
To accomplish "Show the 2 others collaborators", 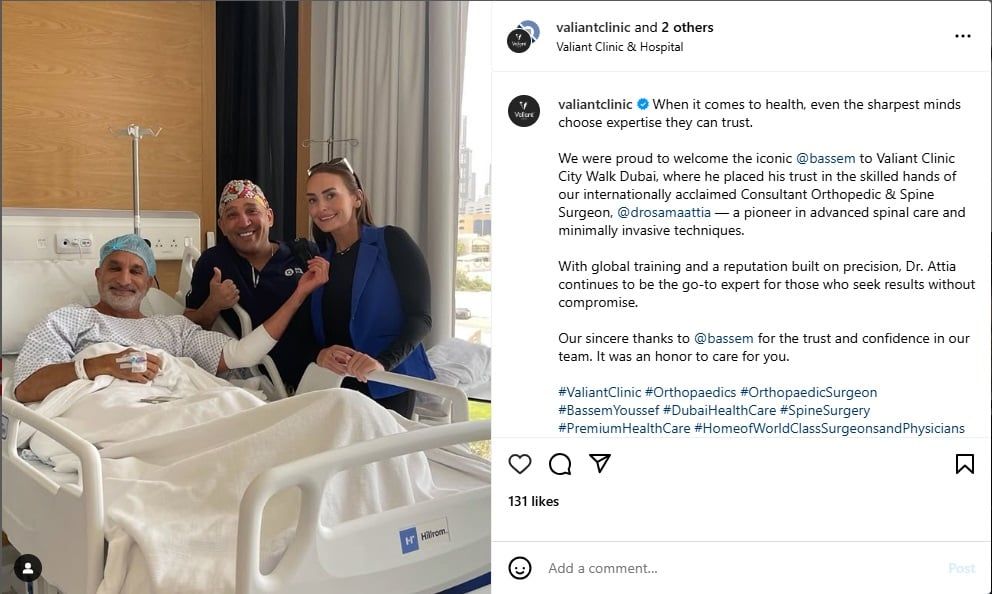I will pos(687,27).
